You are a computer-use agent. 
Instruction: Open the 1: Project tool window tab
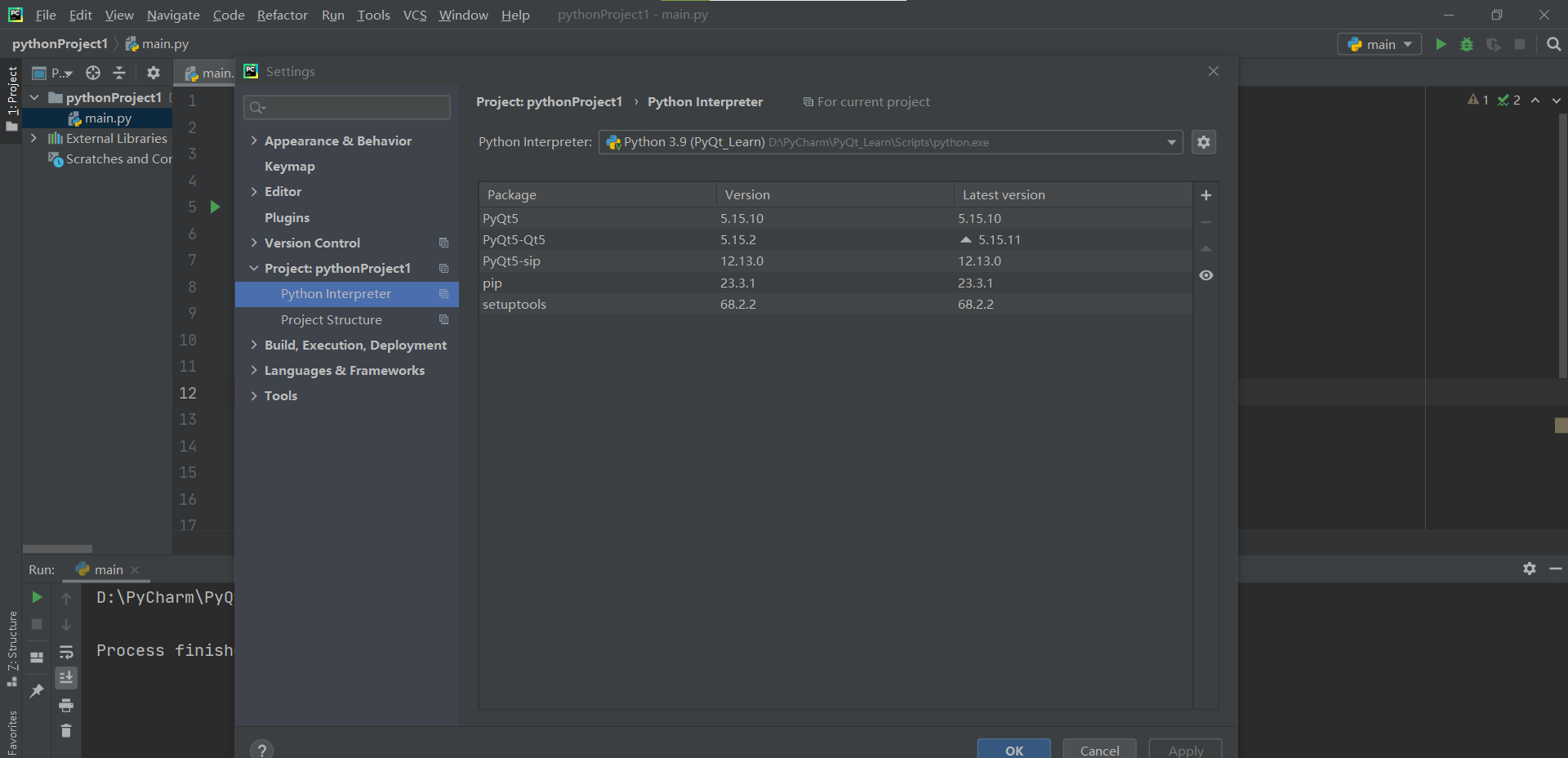[11, 99]
